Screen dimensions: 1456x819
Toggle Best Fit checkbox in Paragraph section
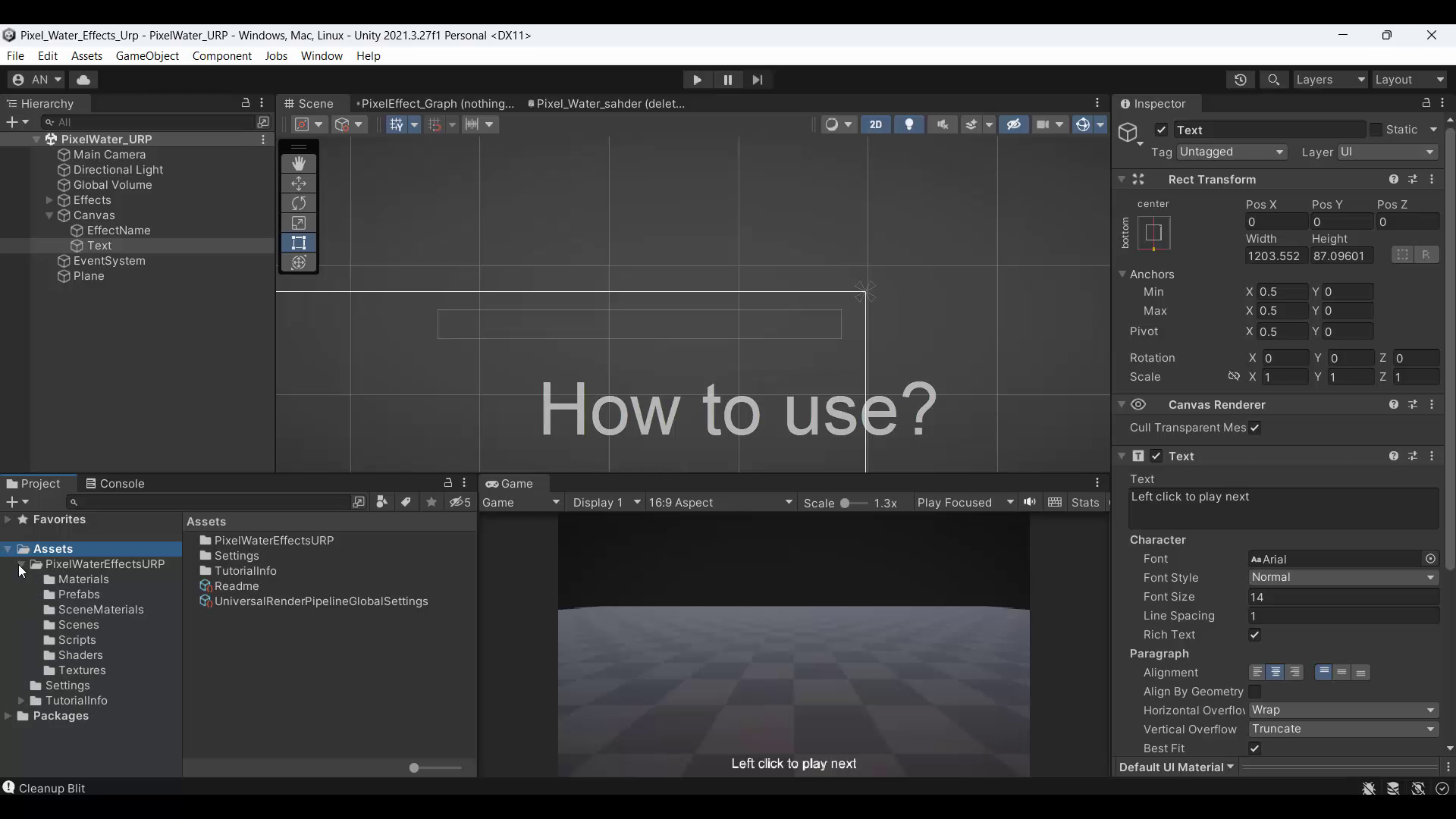point(1256,748)
